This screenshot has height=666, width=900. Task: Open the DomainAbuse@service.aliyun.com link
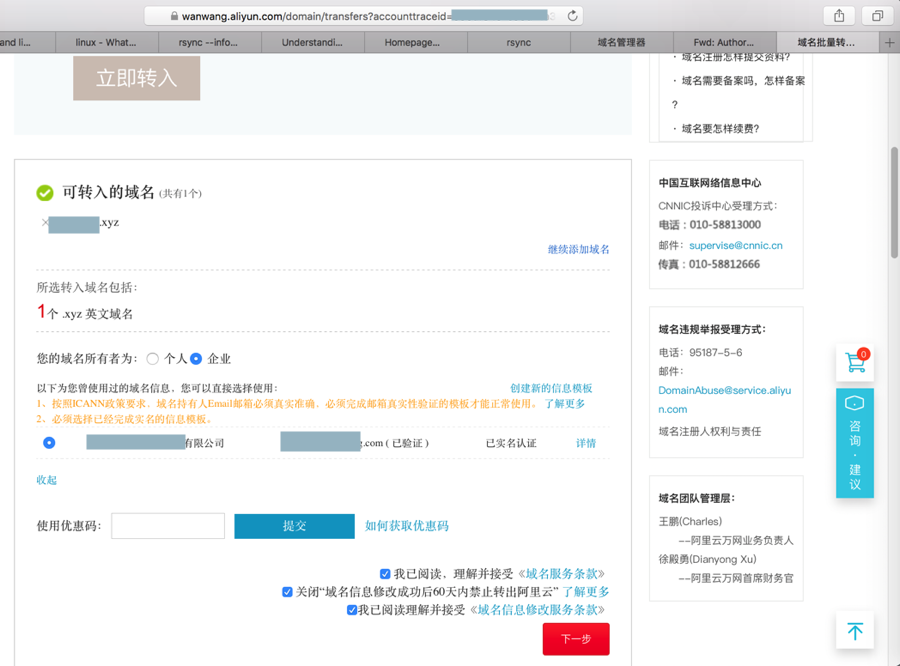coord(724,400)
